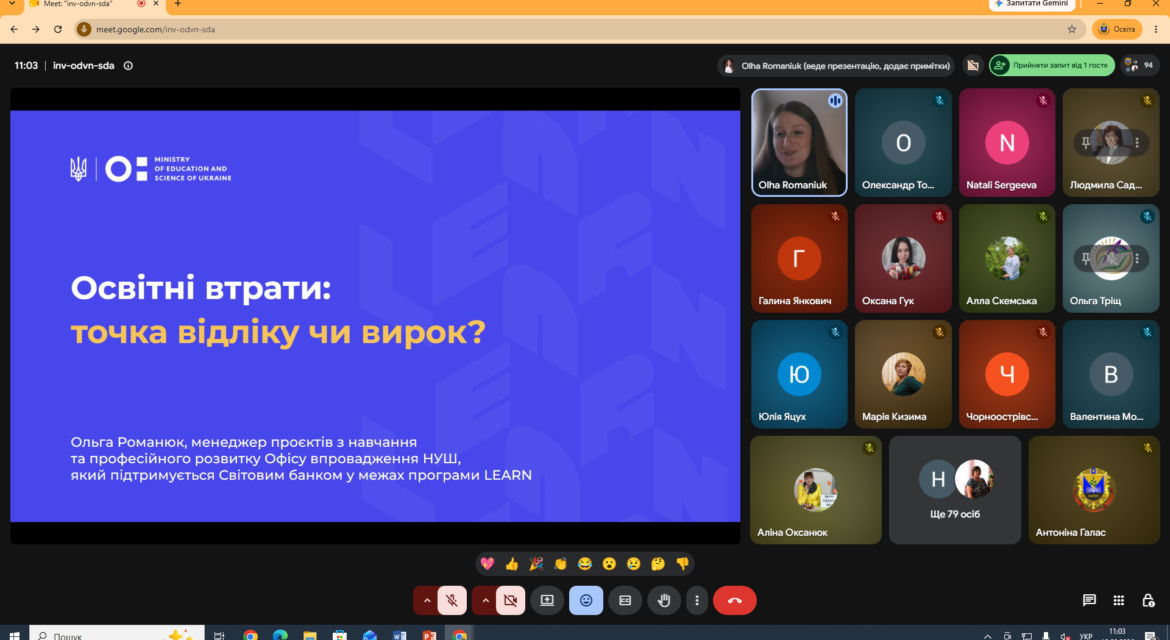Open PowerPoint from the taskbar
Viewport: 1170px width, 640px height.
(429, 636)
